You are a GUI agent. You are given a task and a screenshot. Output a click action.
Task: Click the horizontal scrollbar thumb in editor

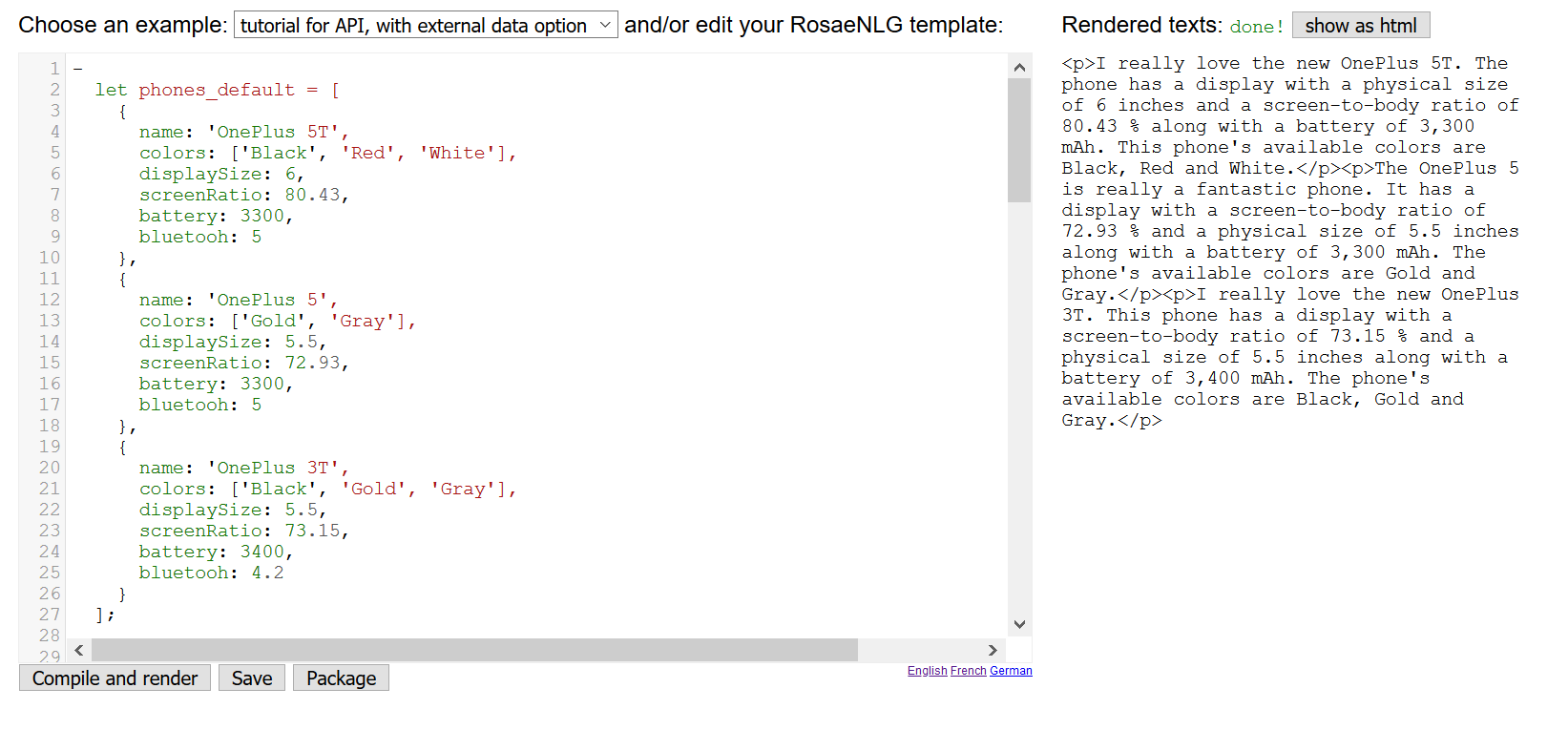[474, 650]
